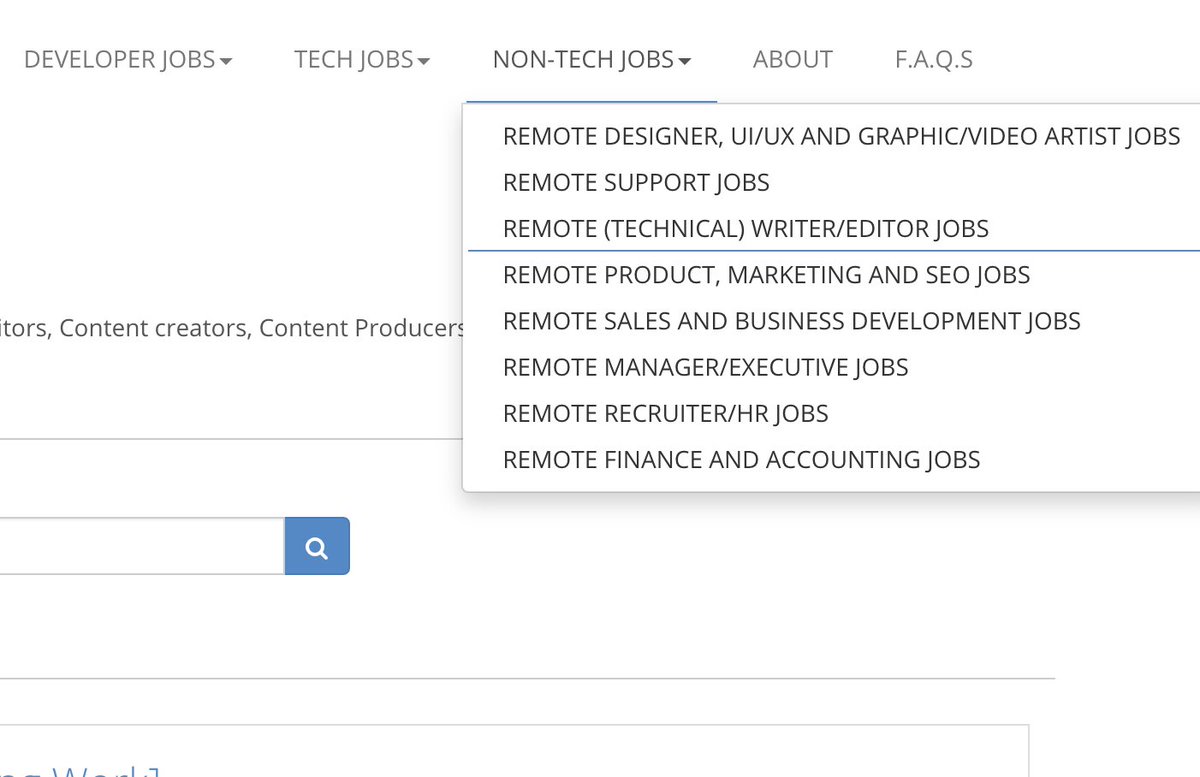The height and width of the screenshot is (777, 1200).
Task: Open Remote Sales and Business Development Jobs
Action: click(791, 320)
